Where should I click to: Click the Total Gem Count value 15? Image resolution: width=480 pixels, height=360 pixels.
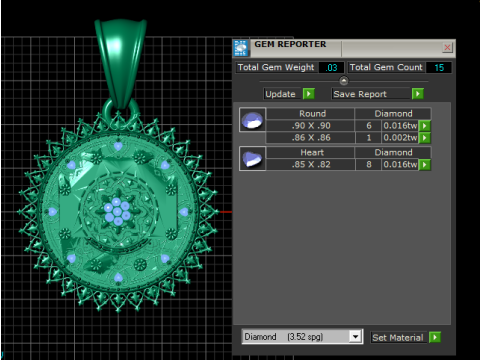click(439, 67)
